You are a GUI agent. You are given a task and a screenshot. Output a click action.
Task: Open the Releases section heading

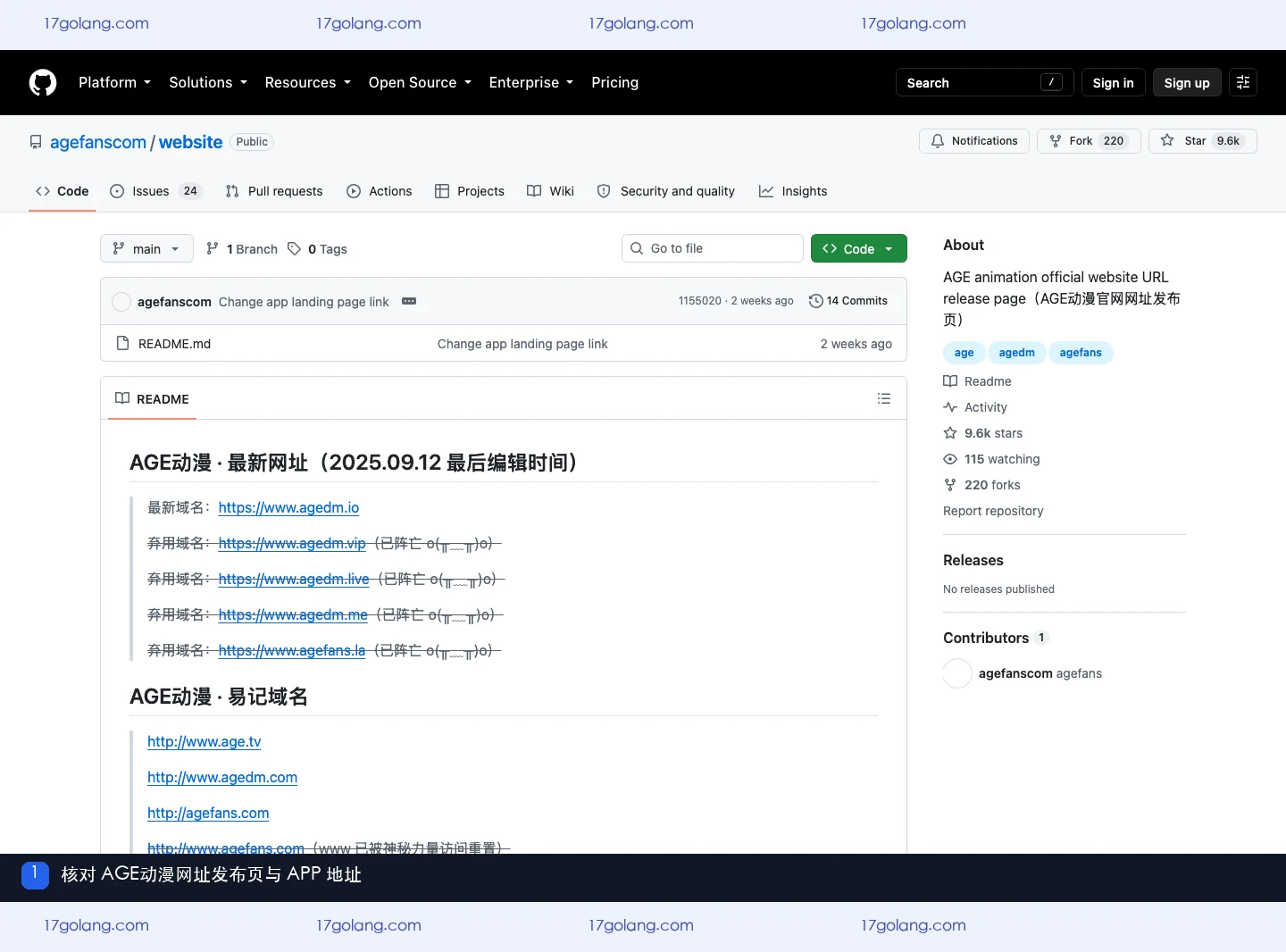point(973,560)
